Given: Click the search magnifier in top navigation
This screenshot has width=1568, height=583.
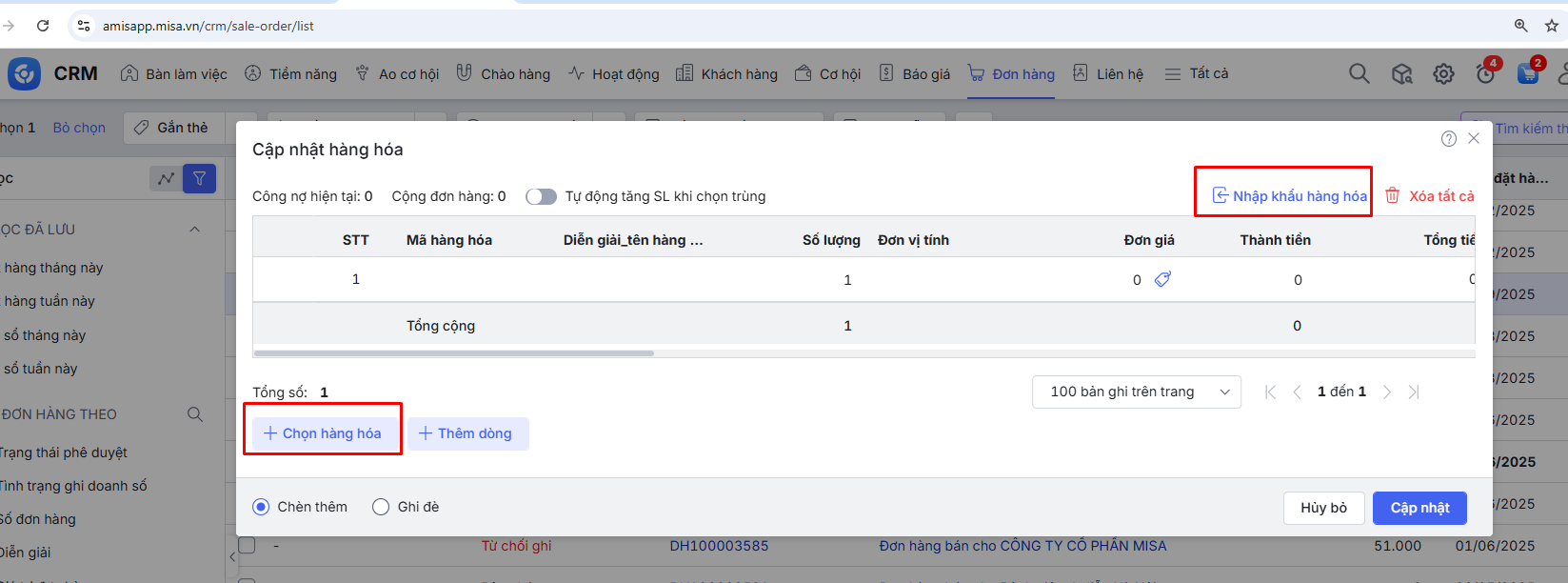Looking at the screenshot, I should [1359, 73].
